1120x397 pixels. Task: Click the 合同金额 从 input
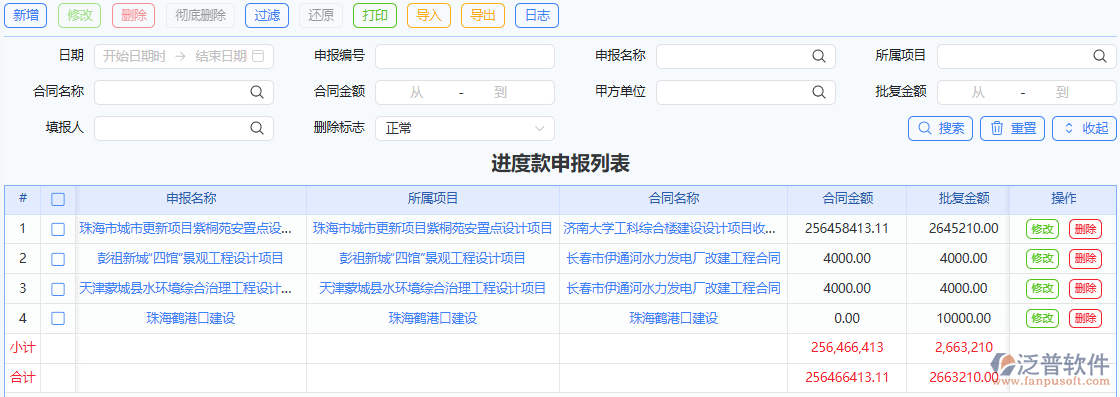[x=416, y=92]
